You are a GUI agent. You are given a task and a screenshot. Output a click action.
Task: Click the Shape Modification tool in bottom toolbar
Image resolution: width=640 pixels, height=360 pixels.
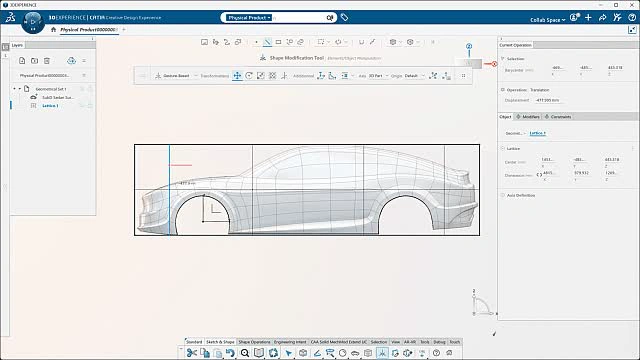click(382, 353)
